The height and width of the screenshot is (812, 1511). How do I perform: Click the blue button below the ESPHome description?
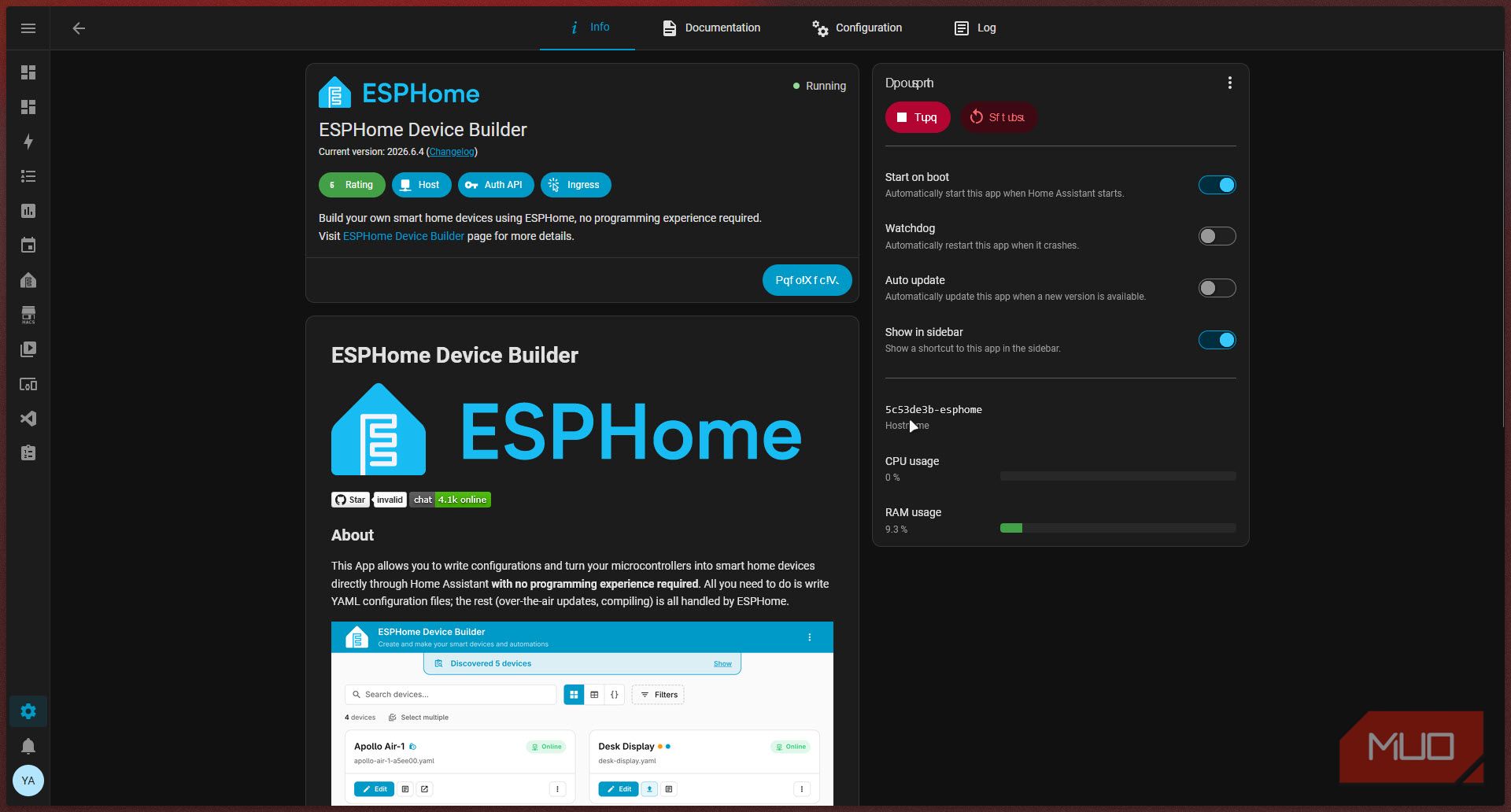[807, 280]
